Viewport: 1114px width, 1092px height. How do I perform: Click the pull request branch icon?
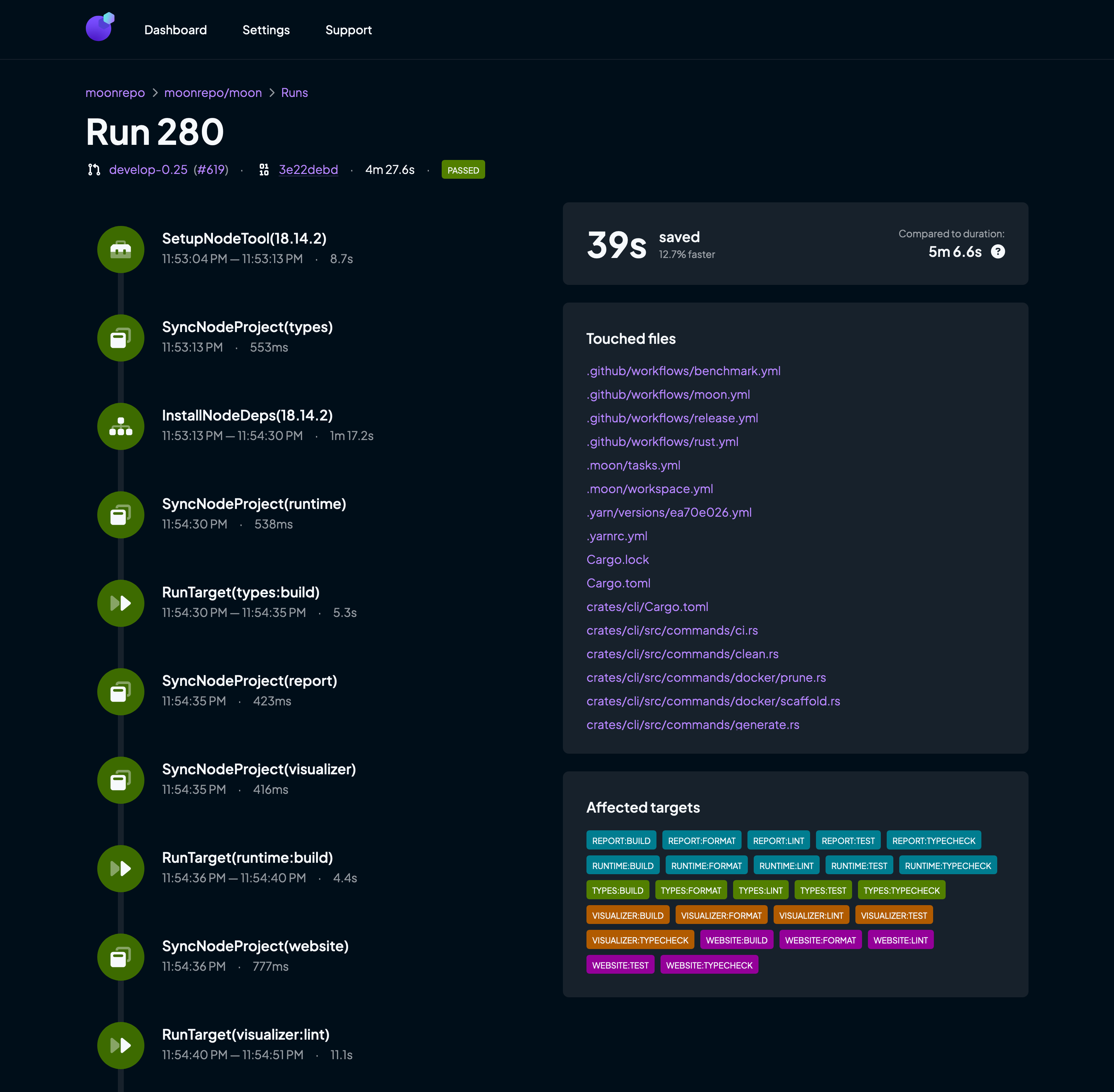pos(94,170)
